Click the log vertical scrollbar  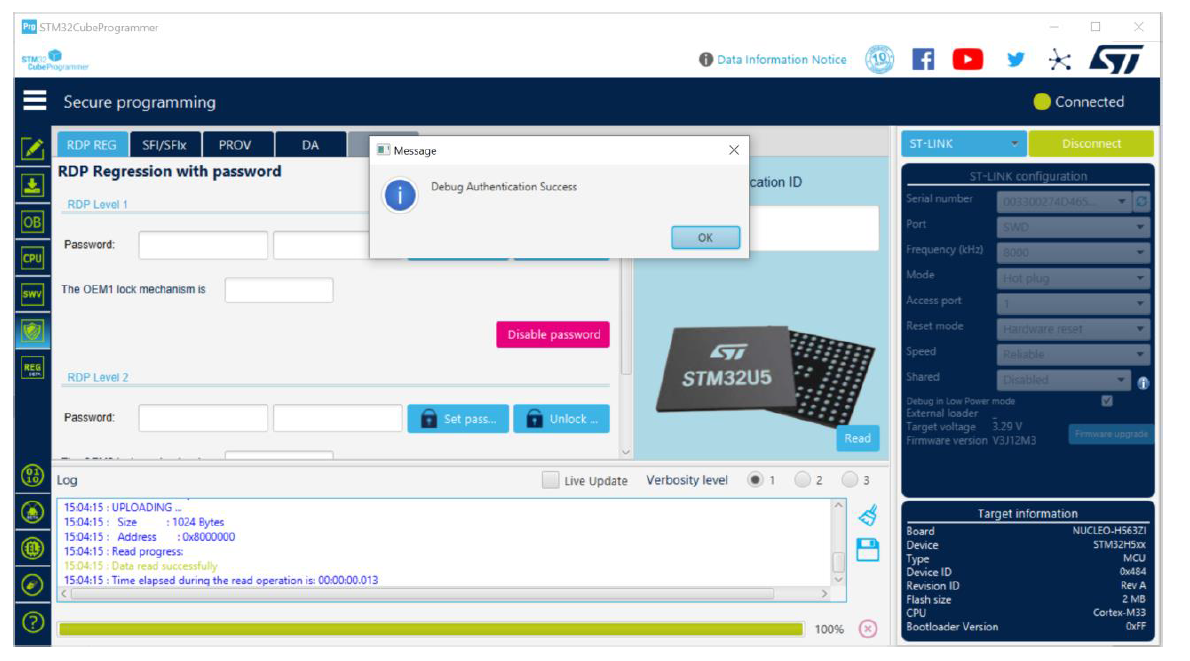[839, 562]
